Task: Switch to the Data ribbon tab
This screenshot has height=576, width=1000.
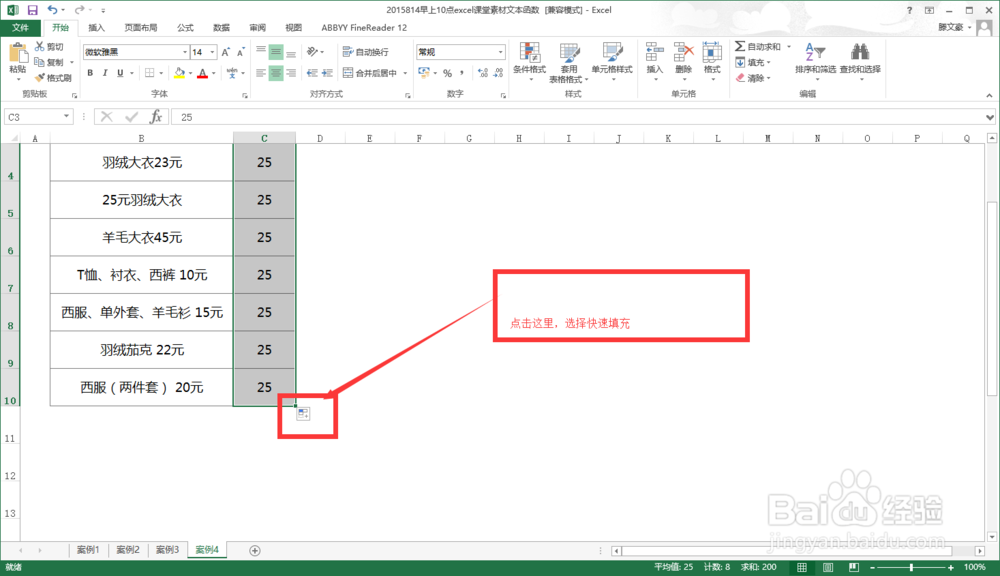Action: (x=221, y=27)
